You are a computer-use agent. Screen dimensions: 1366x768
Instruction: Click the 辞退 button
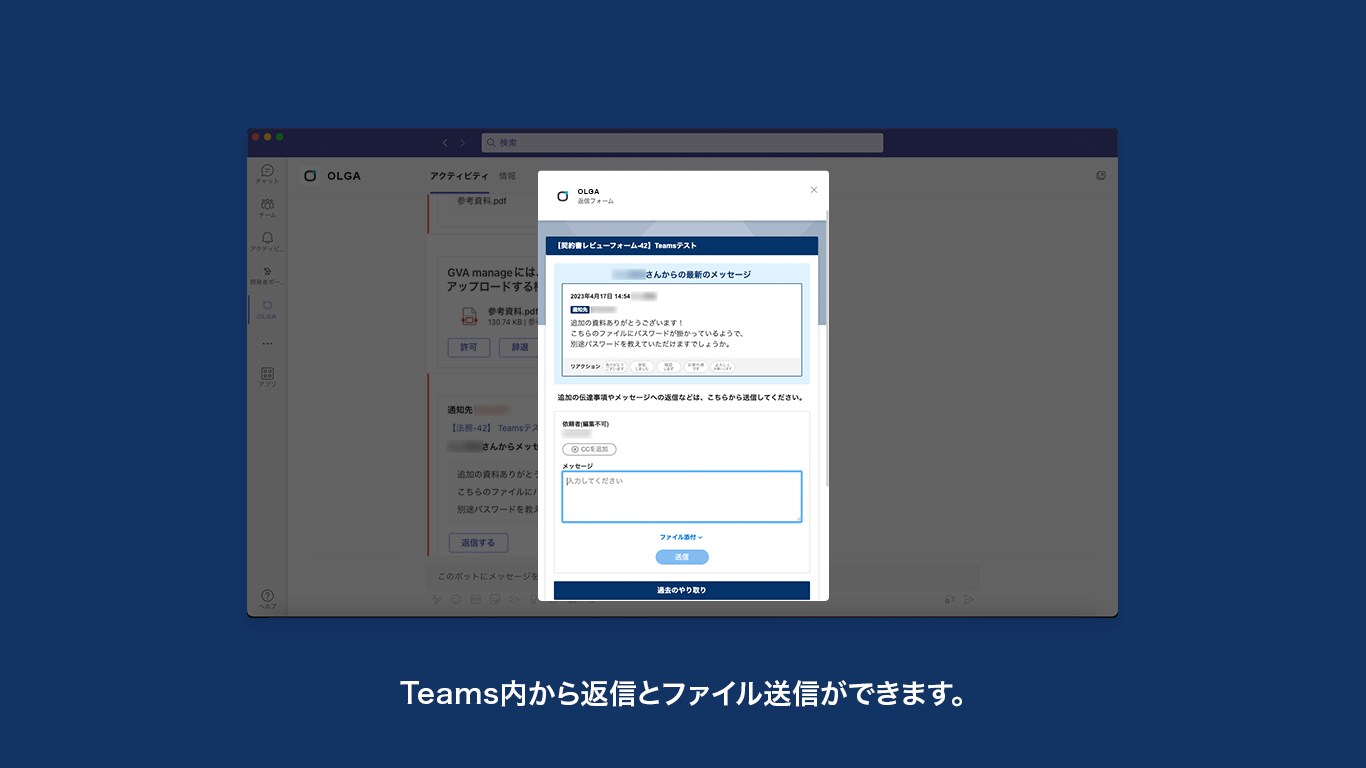pyautogui.click(x=519, y=348)
